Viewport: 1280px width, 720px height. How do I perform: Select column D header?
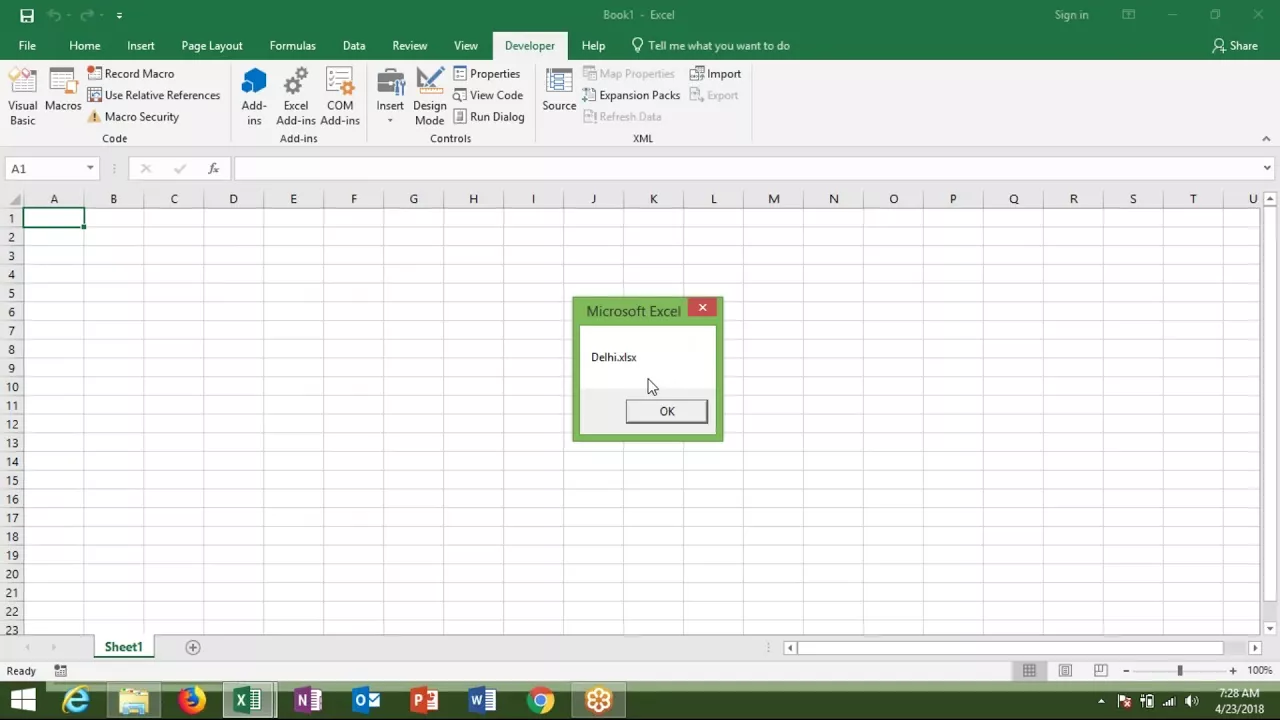(x=233, y=199)
